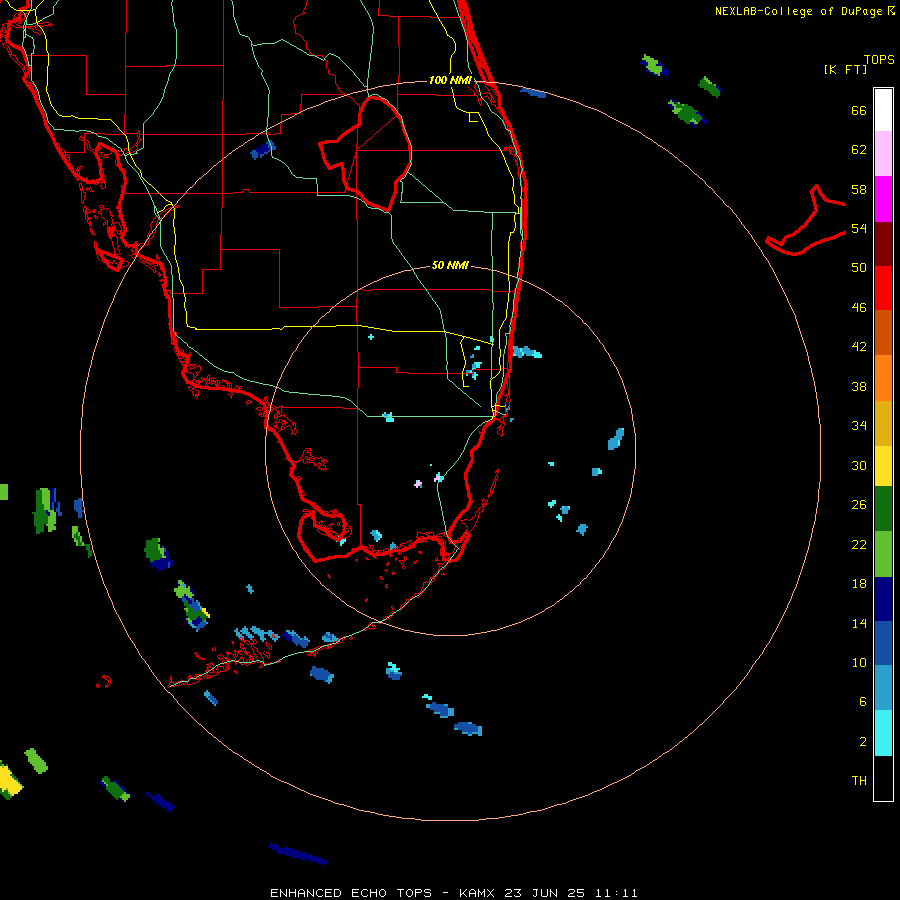This screenshot has height=900, width=900.
Task: Click the legend value 34
Action: click(x=859, y=426)
